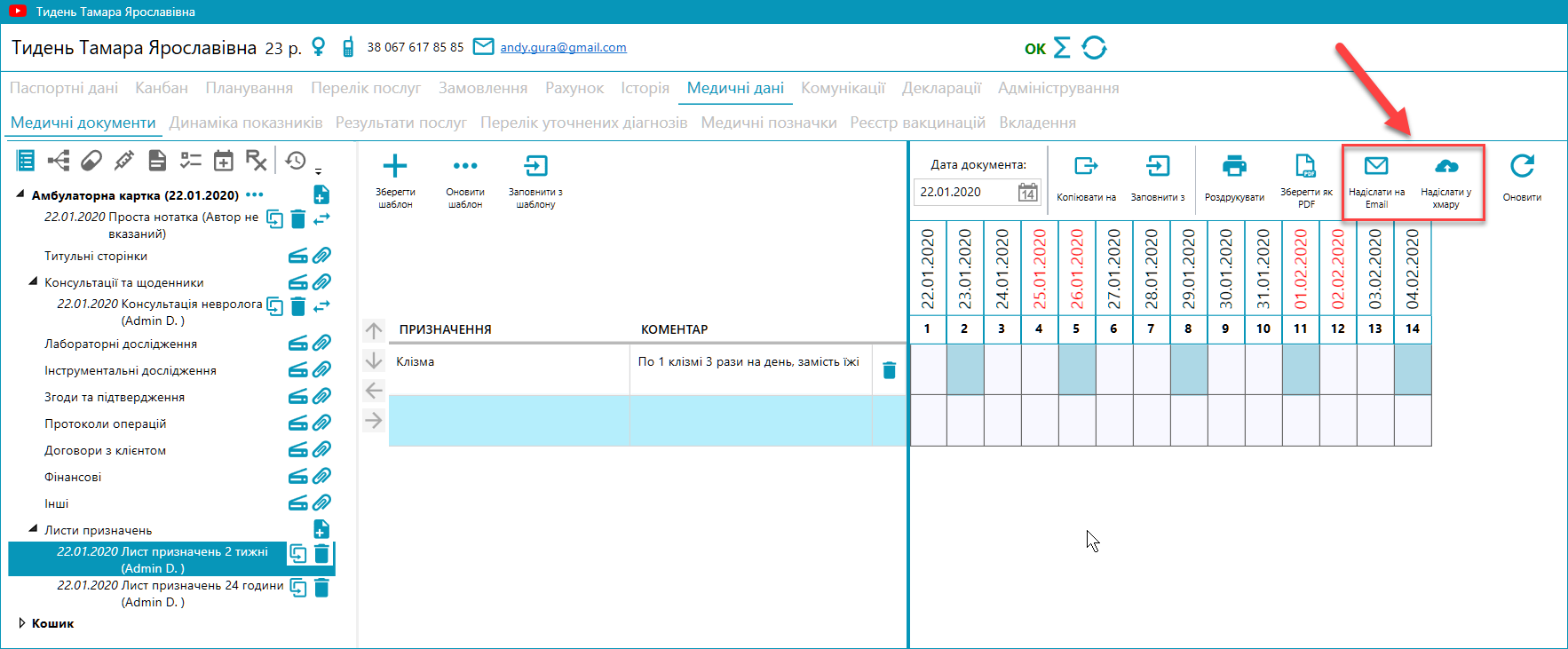Toggle Клізма cell for day 8
The height and width of the screenshot is (649, 1568).
[x=1189, y=369]
